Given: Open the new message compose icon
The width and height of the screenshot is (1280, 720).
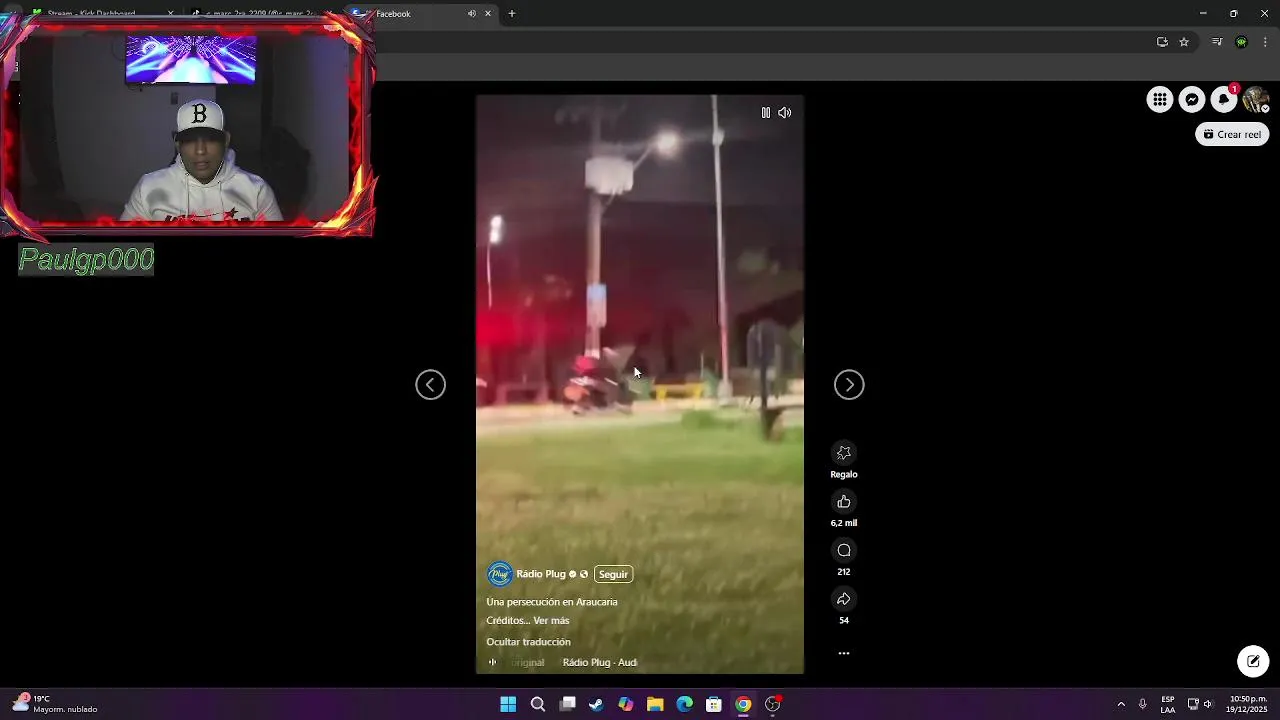Looking at the screenshot, I should click(x=1253, y=661).
